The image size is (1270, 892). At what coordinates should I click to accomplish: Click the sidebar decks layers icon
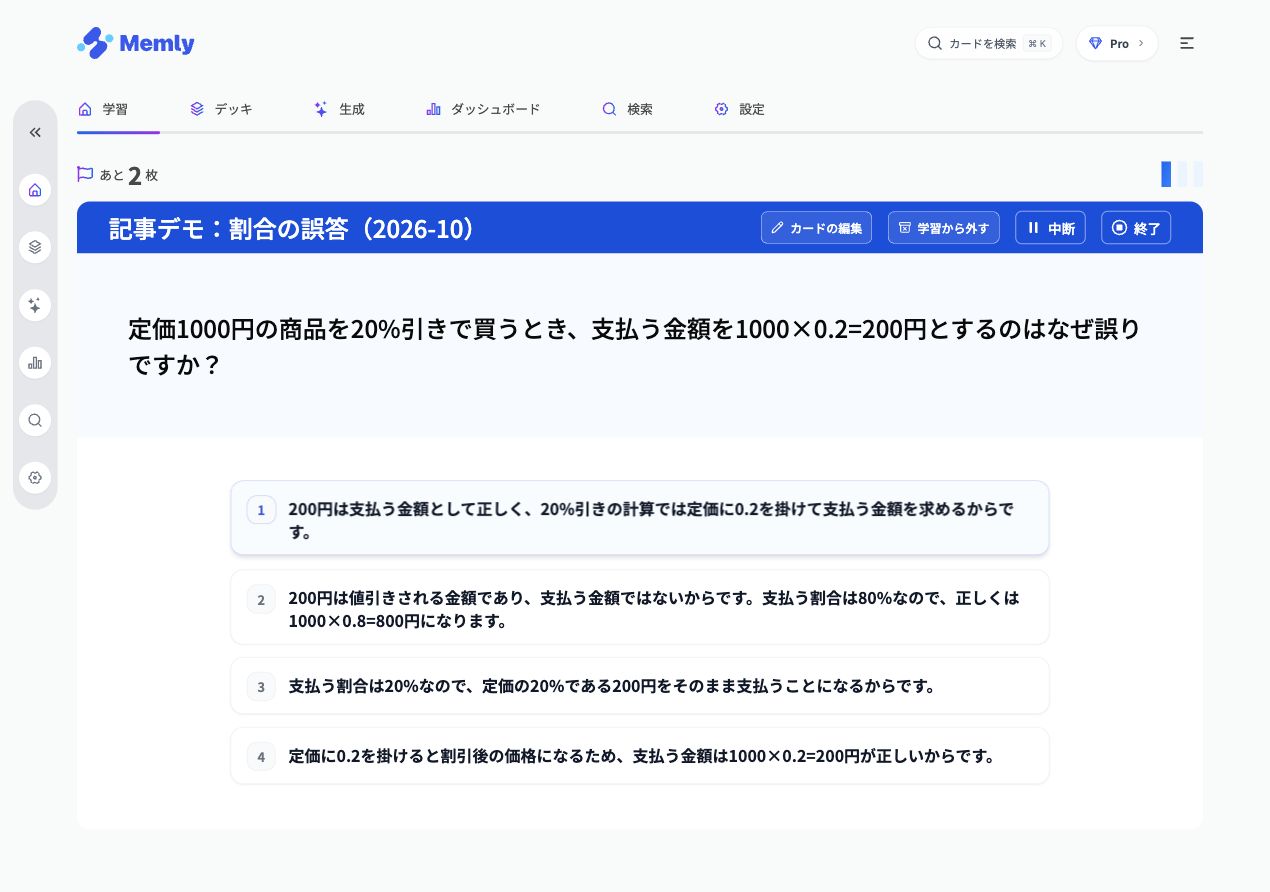coord(35,247)
